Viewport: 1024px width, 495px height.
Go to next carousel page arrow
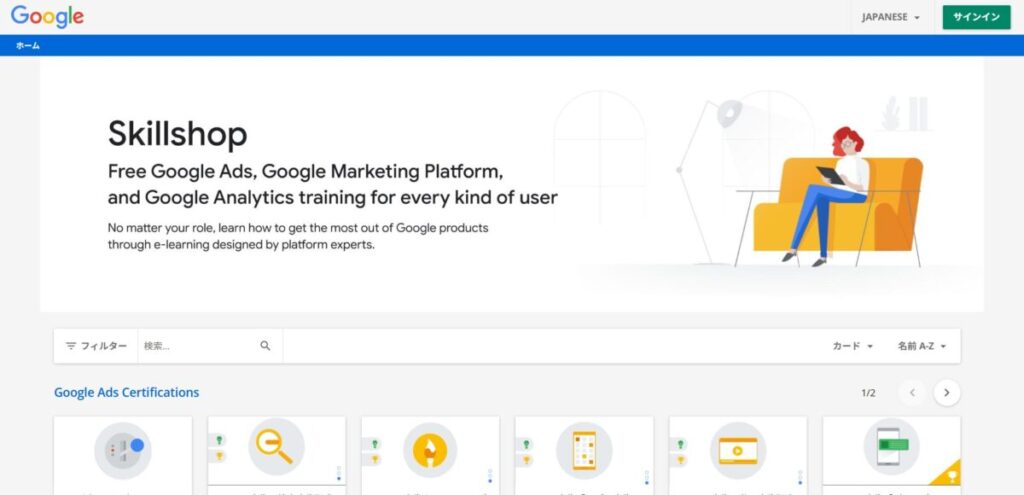947,393
